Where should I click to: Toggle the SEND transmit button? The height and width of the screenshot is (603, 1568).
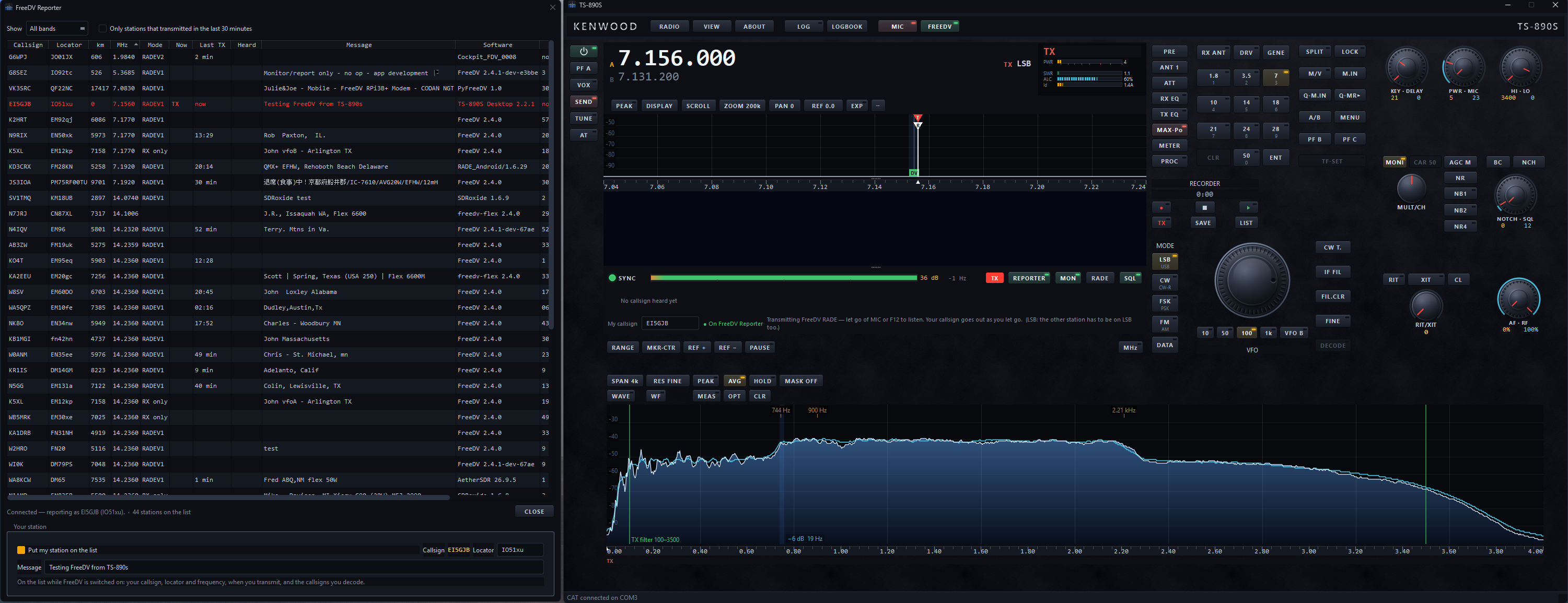584,102
